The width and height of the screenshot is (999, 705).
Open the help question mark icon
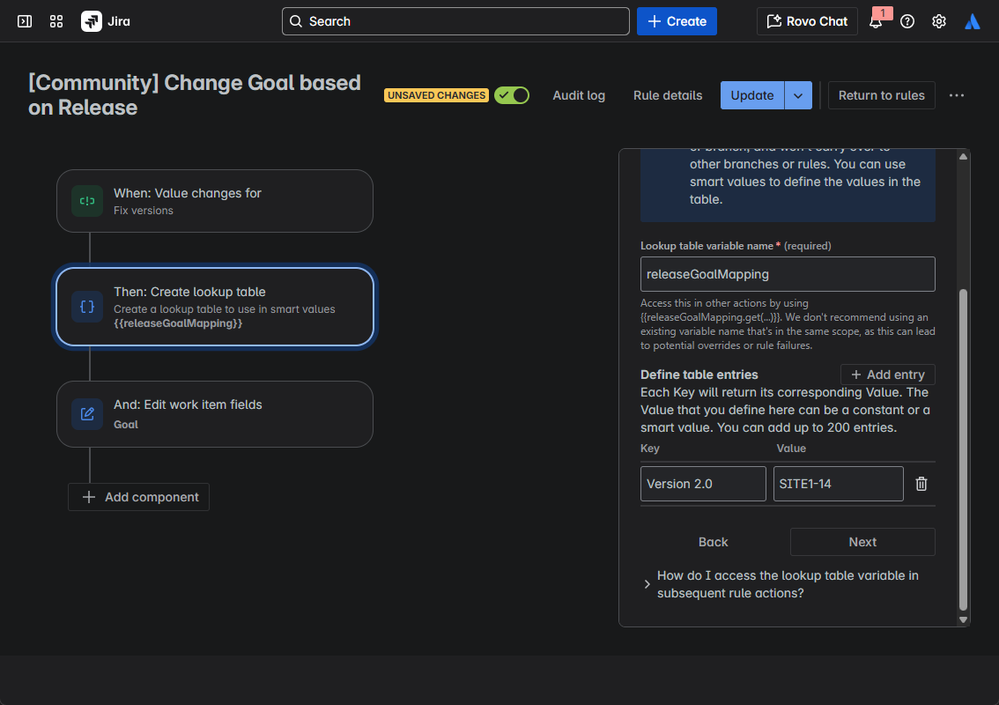[x=907, y=21]
